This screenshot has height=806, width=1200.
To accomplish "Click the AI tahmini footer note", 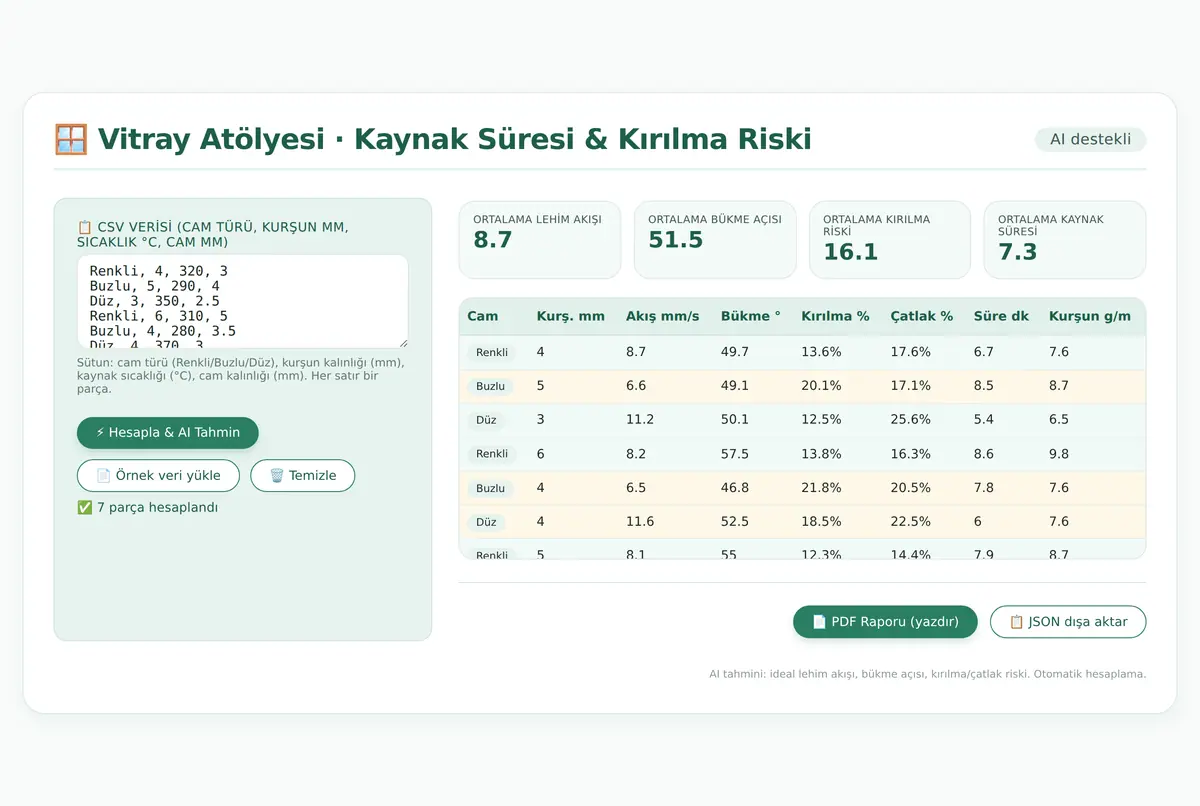I will (x=928, y=674).
